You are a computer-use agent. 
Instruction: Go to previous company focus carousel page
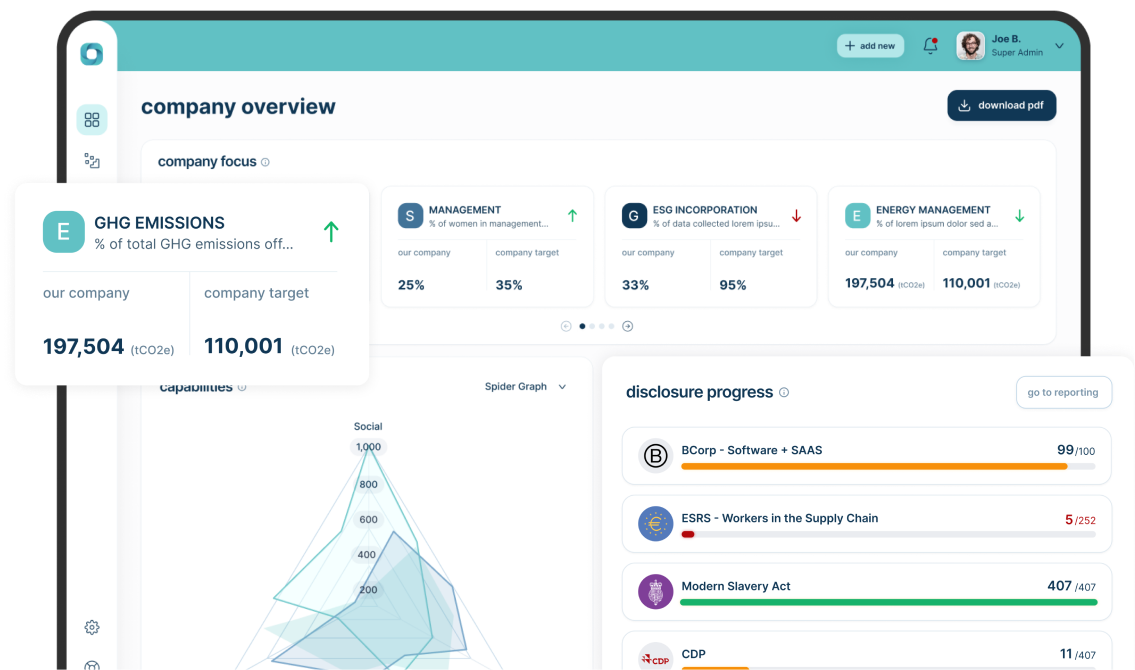click(x=566, y=326)
